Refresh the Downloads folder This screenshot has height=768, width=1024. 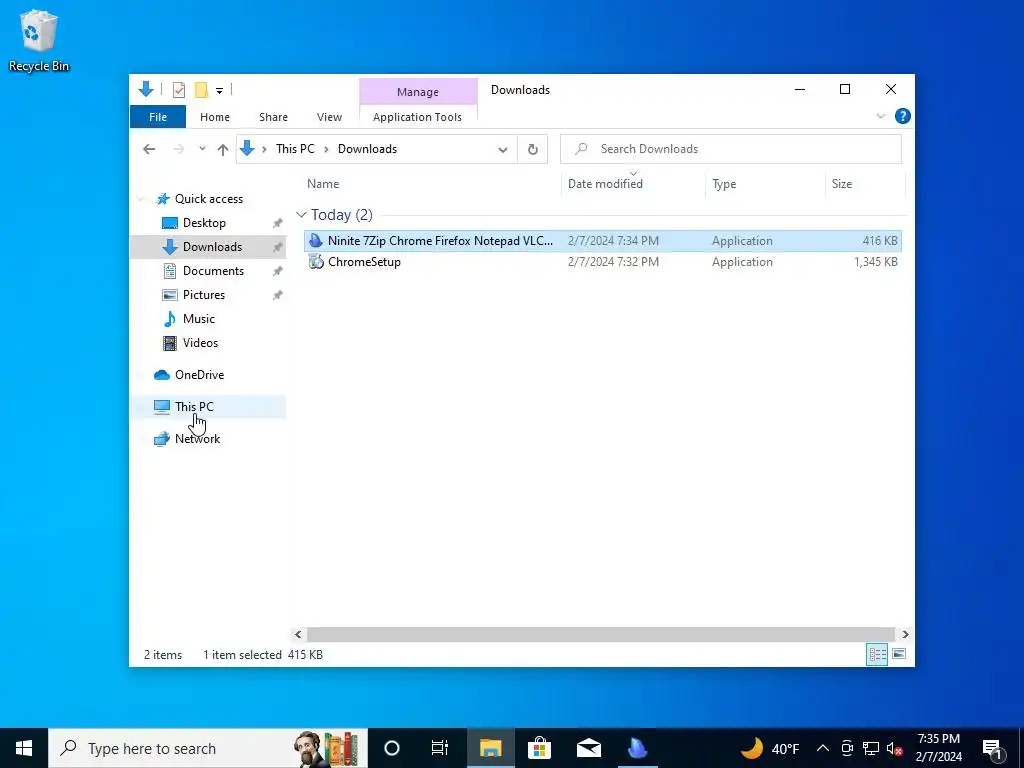coord(533,150)
